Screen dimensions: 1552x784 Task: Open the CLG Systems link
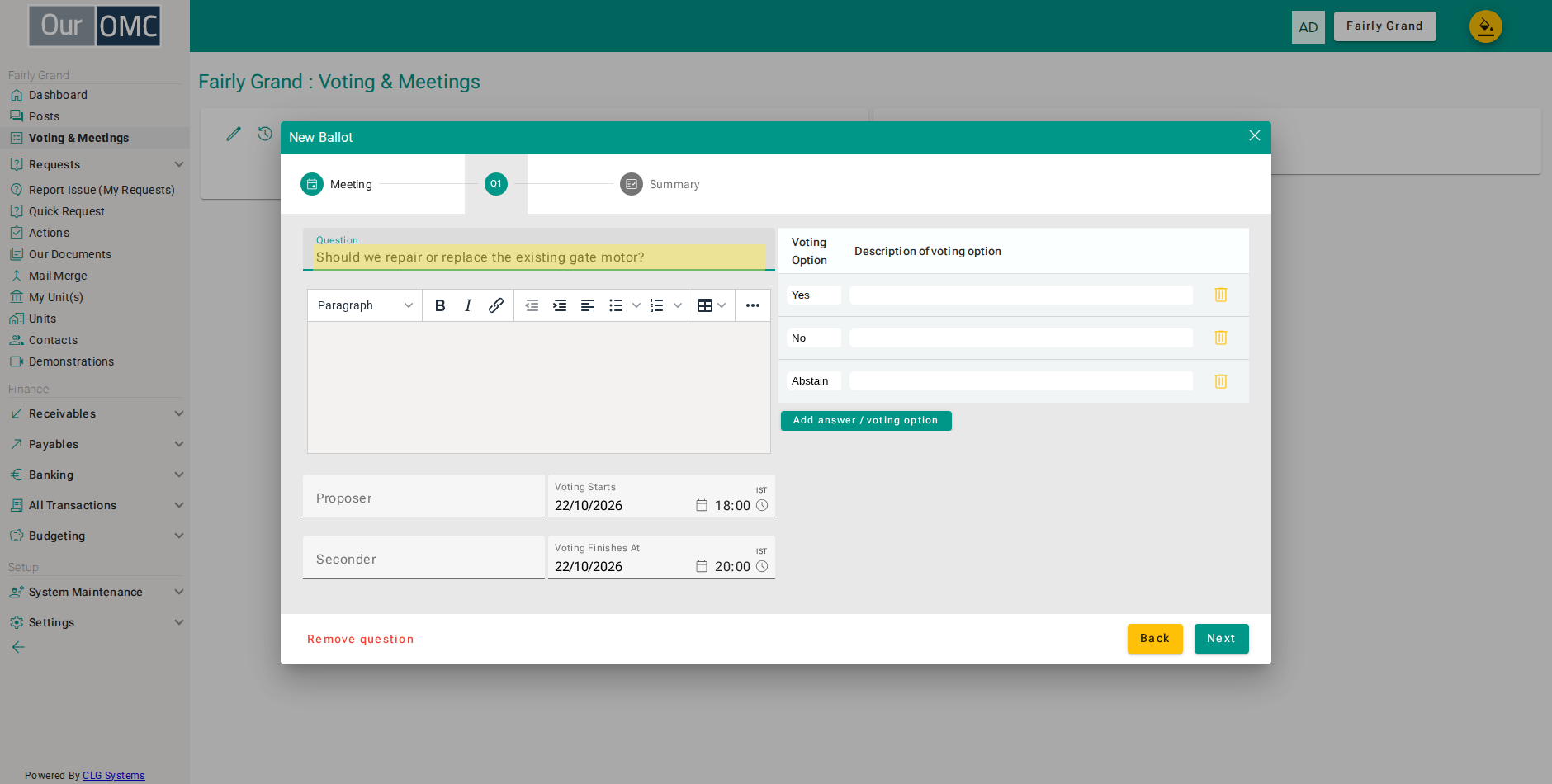(x=114, y=776)
